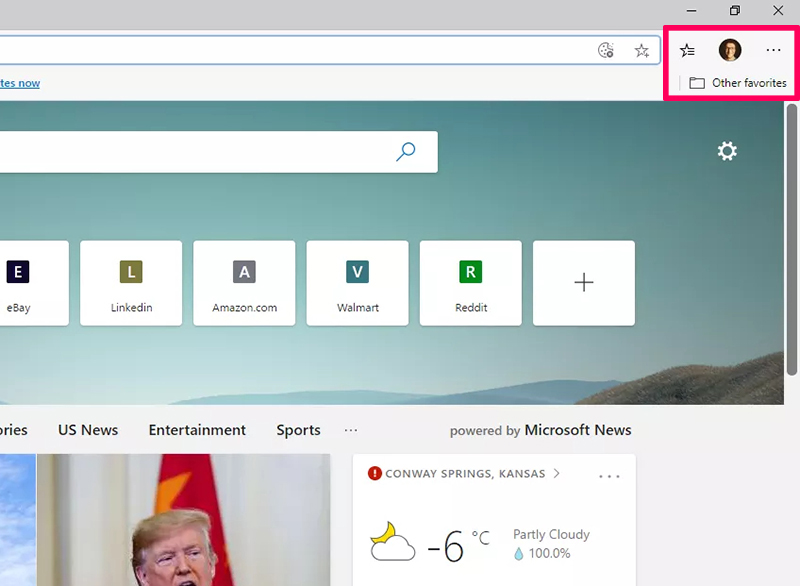Screen dimensions: 800x586
Task: Switch to the Sports tab
Action: (298, 430)
